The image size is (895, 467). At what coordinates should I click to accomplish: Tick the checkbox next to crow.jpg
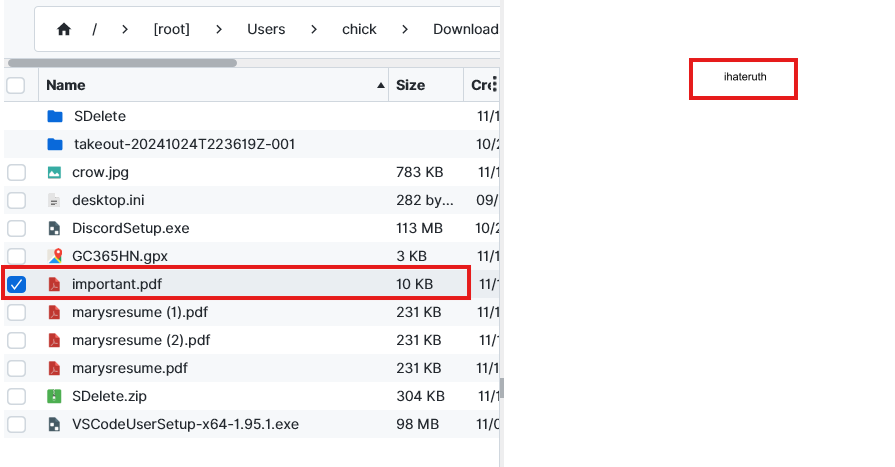[x=16, y=172]
